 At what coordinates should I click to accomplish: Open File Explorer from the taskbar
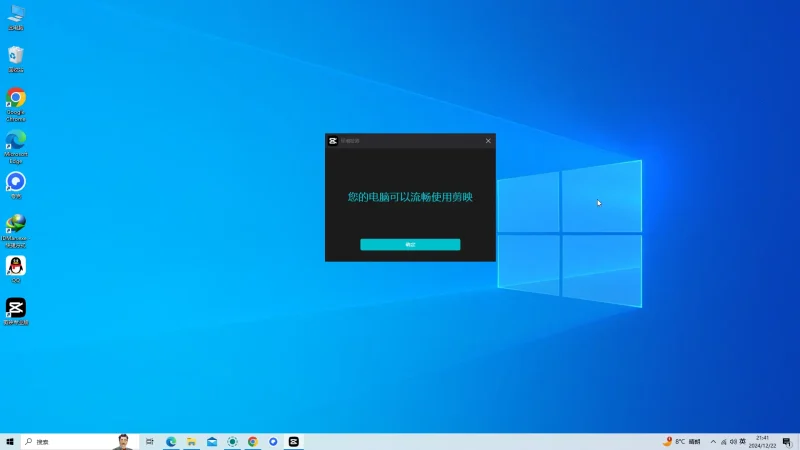click(x=191, y=441)
